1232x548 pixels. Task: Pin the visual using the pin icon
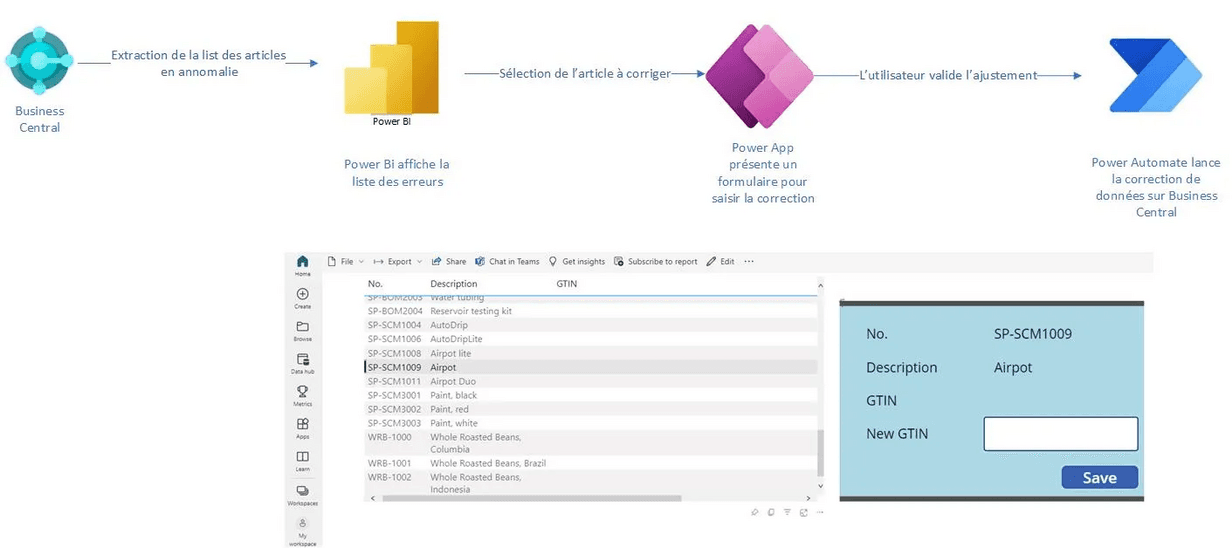tap(755, 512)
